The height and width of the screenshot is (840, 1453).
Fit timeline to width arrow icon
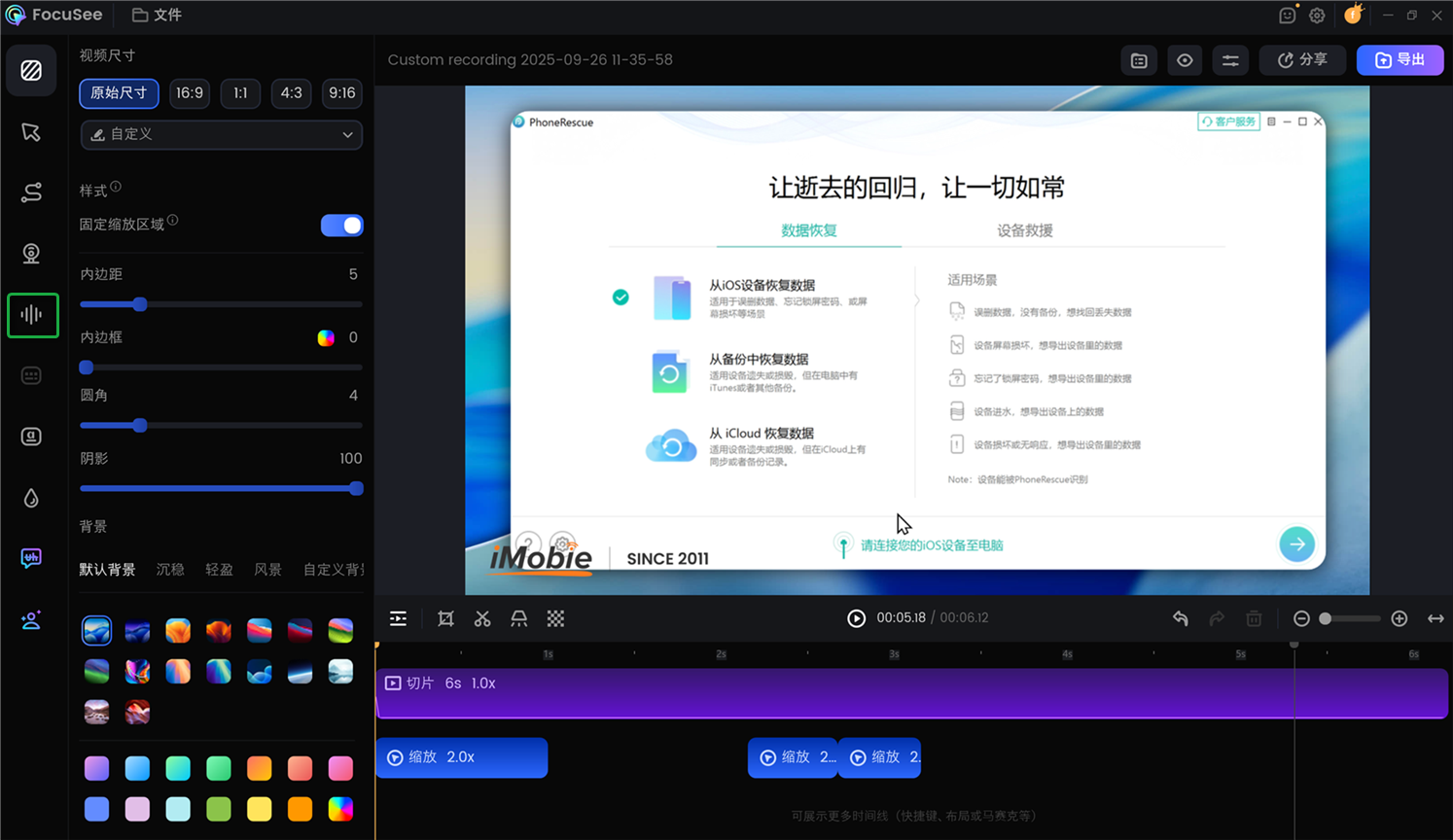click(1435, 618)
